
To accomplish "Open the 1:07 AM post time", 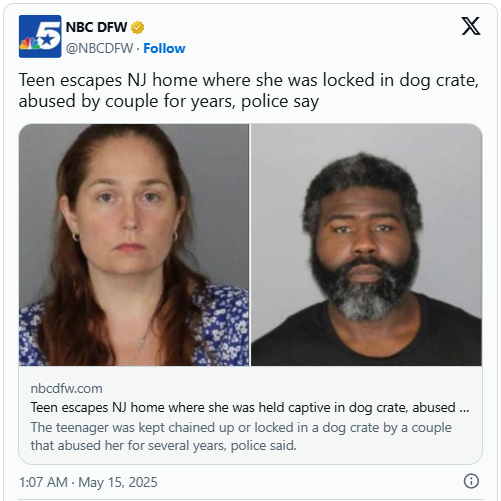I will tap(43, 482).
